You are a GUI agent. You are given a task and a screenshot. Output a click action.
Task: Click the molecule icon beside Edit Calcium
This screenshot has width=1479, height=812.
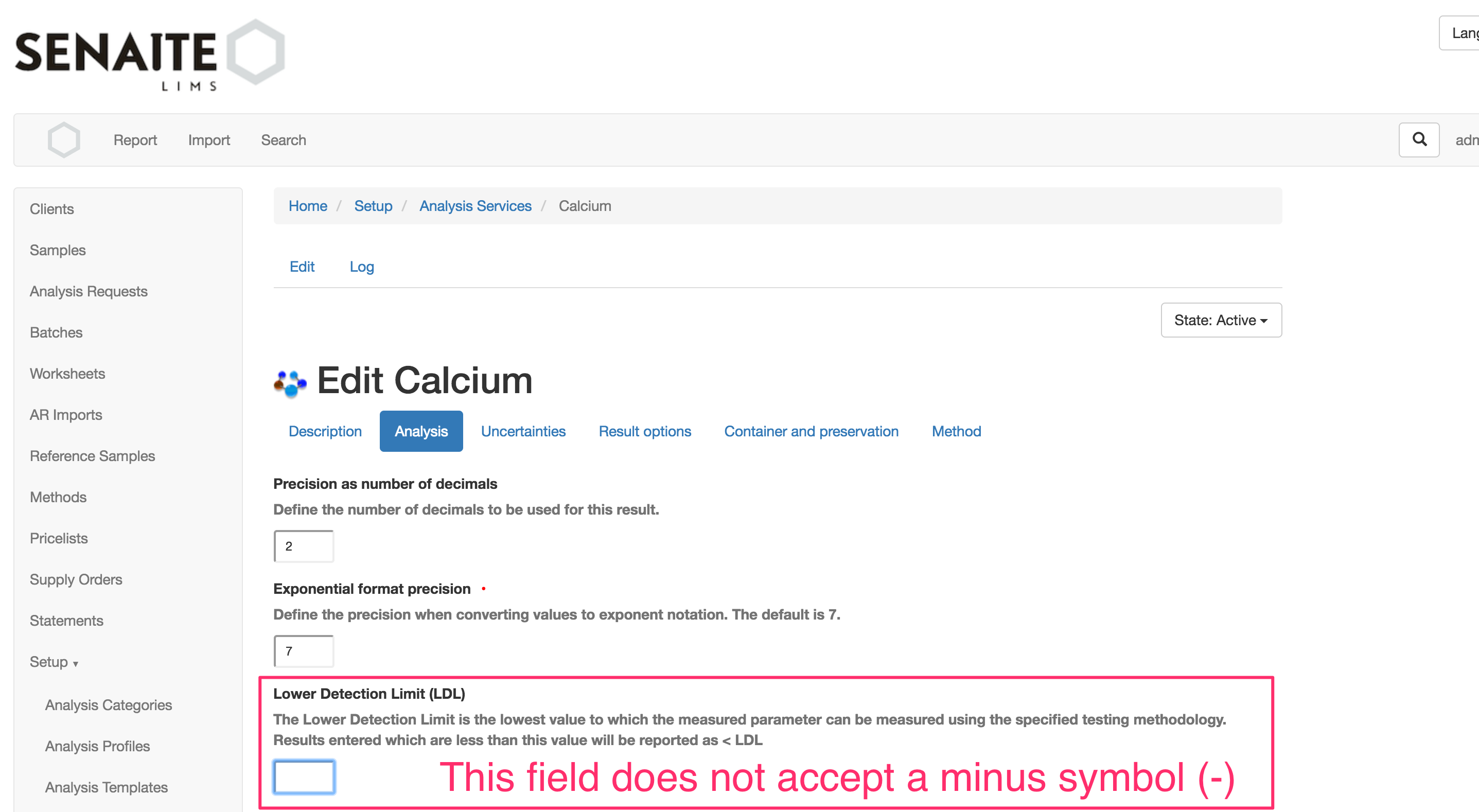(289, 382)
